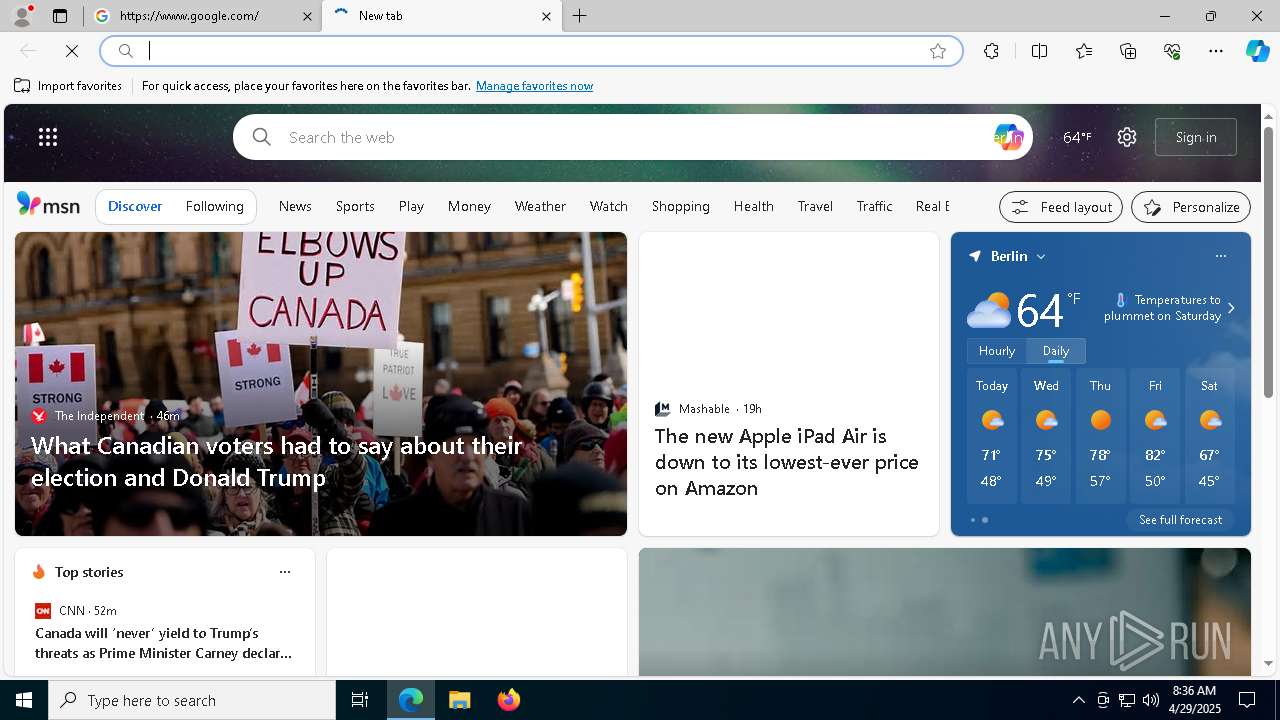This screenshot has height=720, width=1280.
Task: Open Task View on the taskbar
Action: 360,700
